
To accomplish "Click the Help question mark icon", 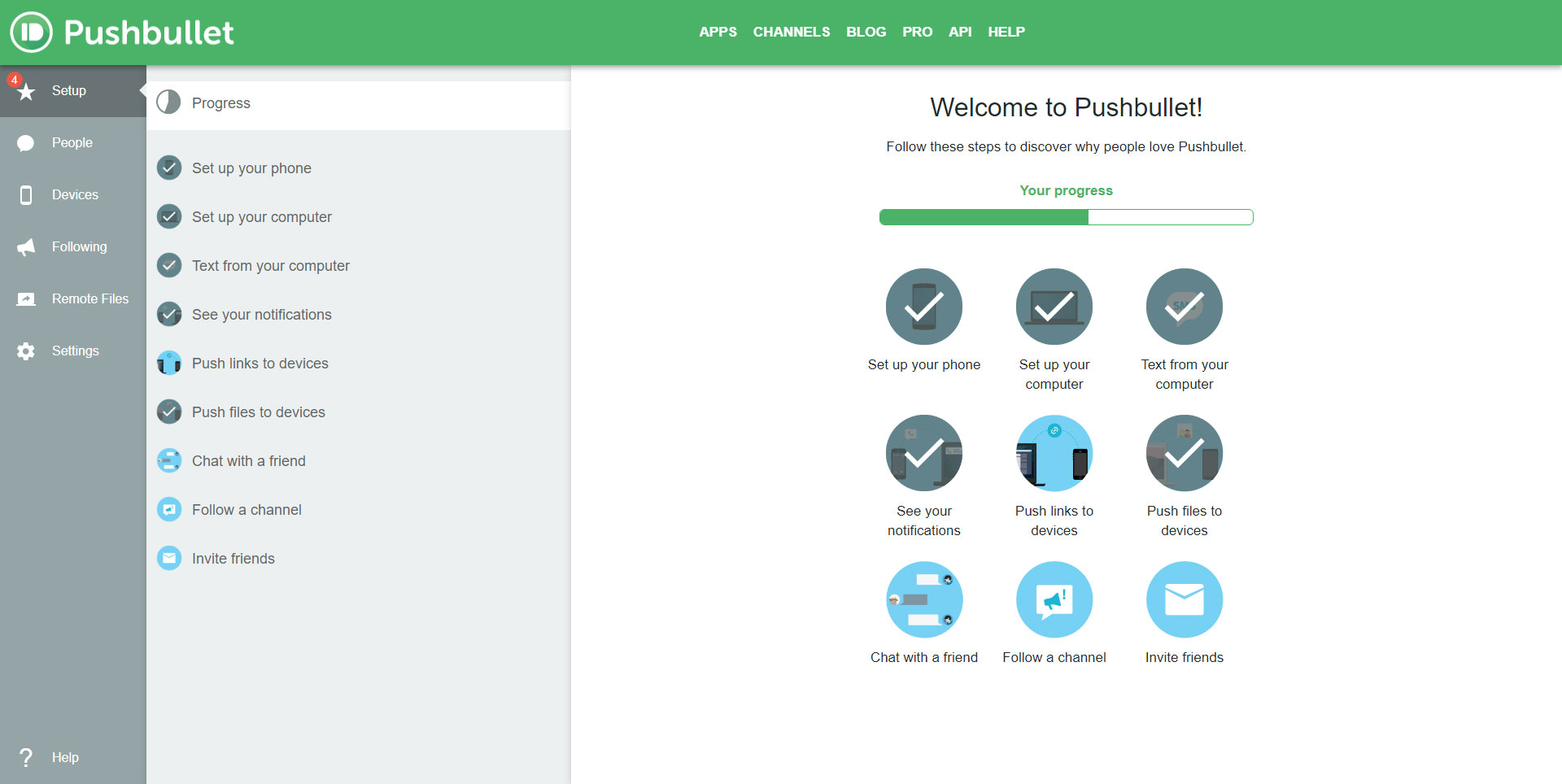I will [26, 757].
